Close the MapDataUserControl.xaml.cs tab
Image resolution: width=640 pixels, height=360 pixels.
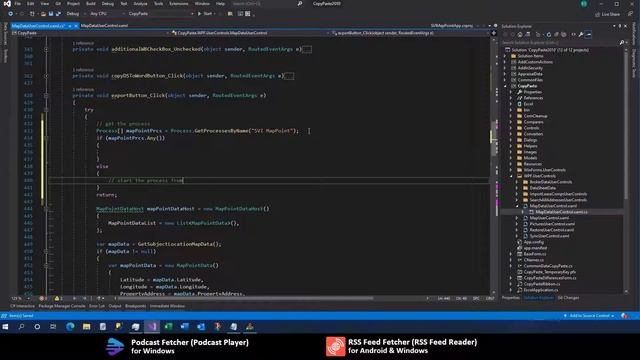point(76,26)
